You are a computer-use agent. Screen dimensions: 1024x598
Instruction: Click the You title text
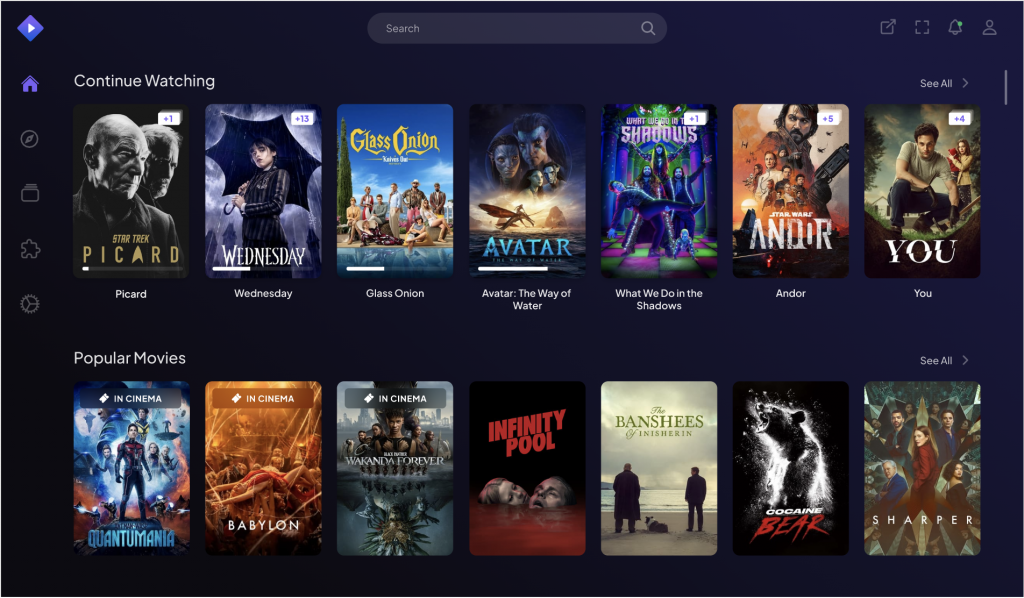[922, 293]
